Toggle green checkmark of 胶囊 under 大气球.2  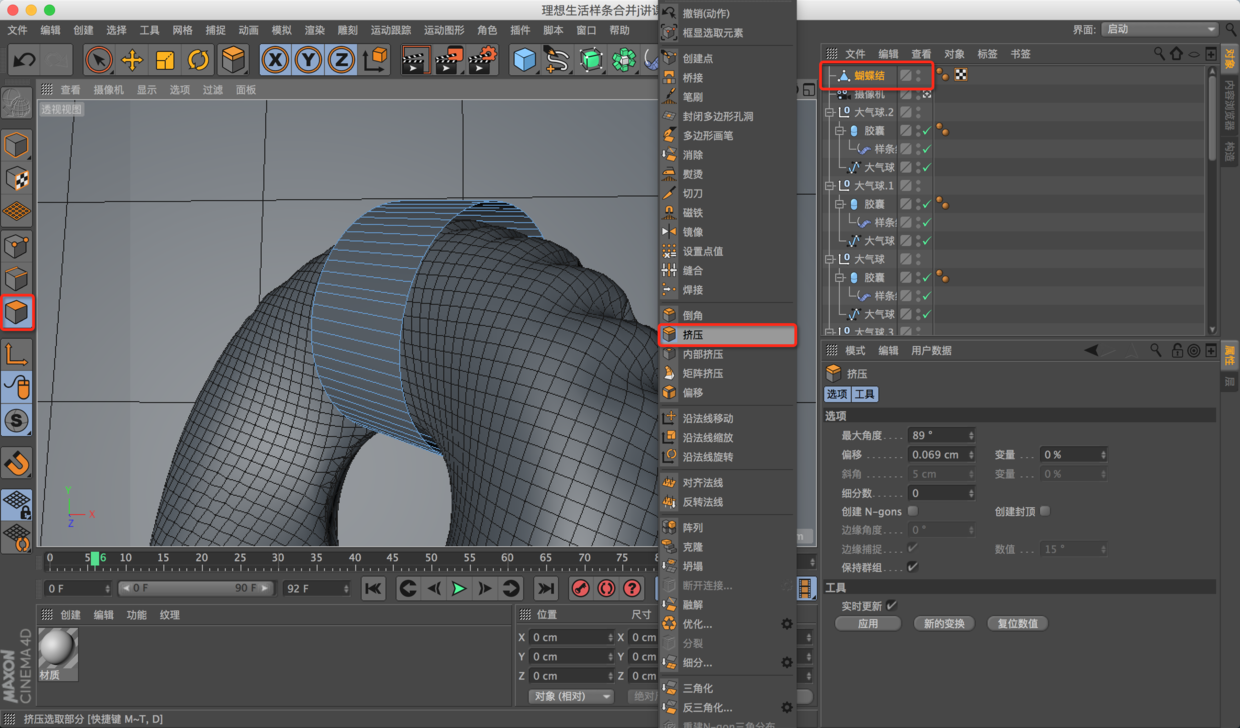(927, 131)
